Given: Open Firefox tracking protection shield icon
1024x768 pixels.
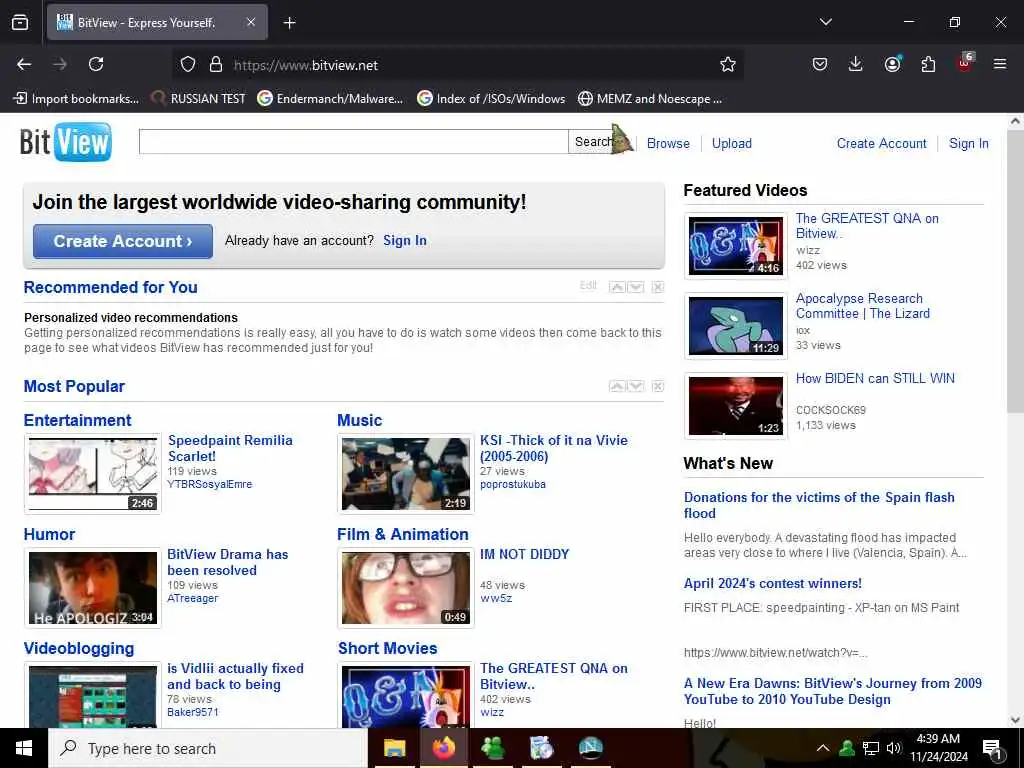Looking at the screenshot, I should click(188, 65).
